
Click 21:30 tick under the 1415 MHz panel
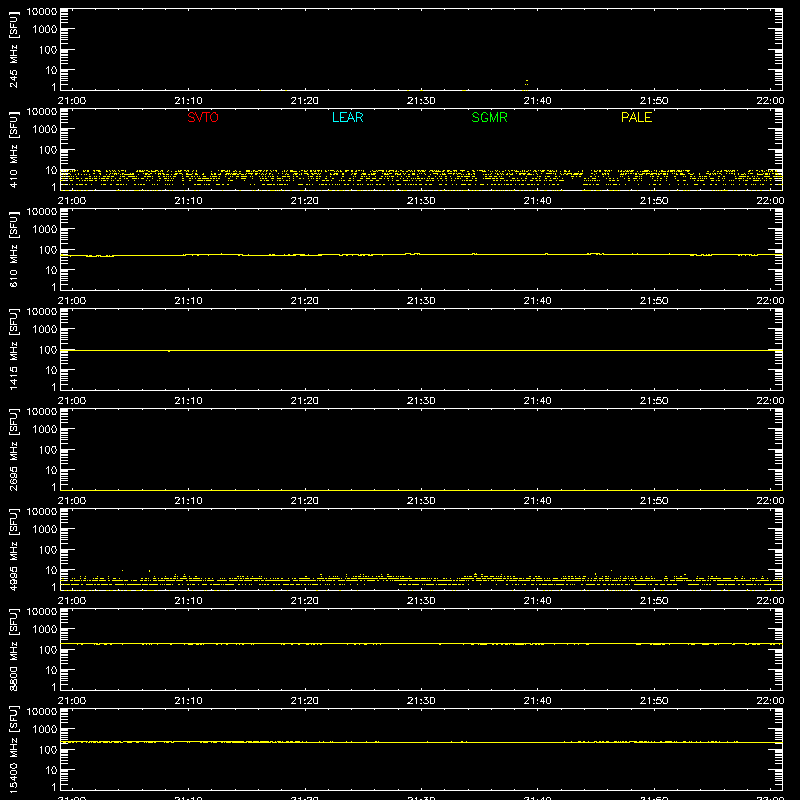pyautogui.click(x=421, y=401)
